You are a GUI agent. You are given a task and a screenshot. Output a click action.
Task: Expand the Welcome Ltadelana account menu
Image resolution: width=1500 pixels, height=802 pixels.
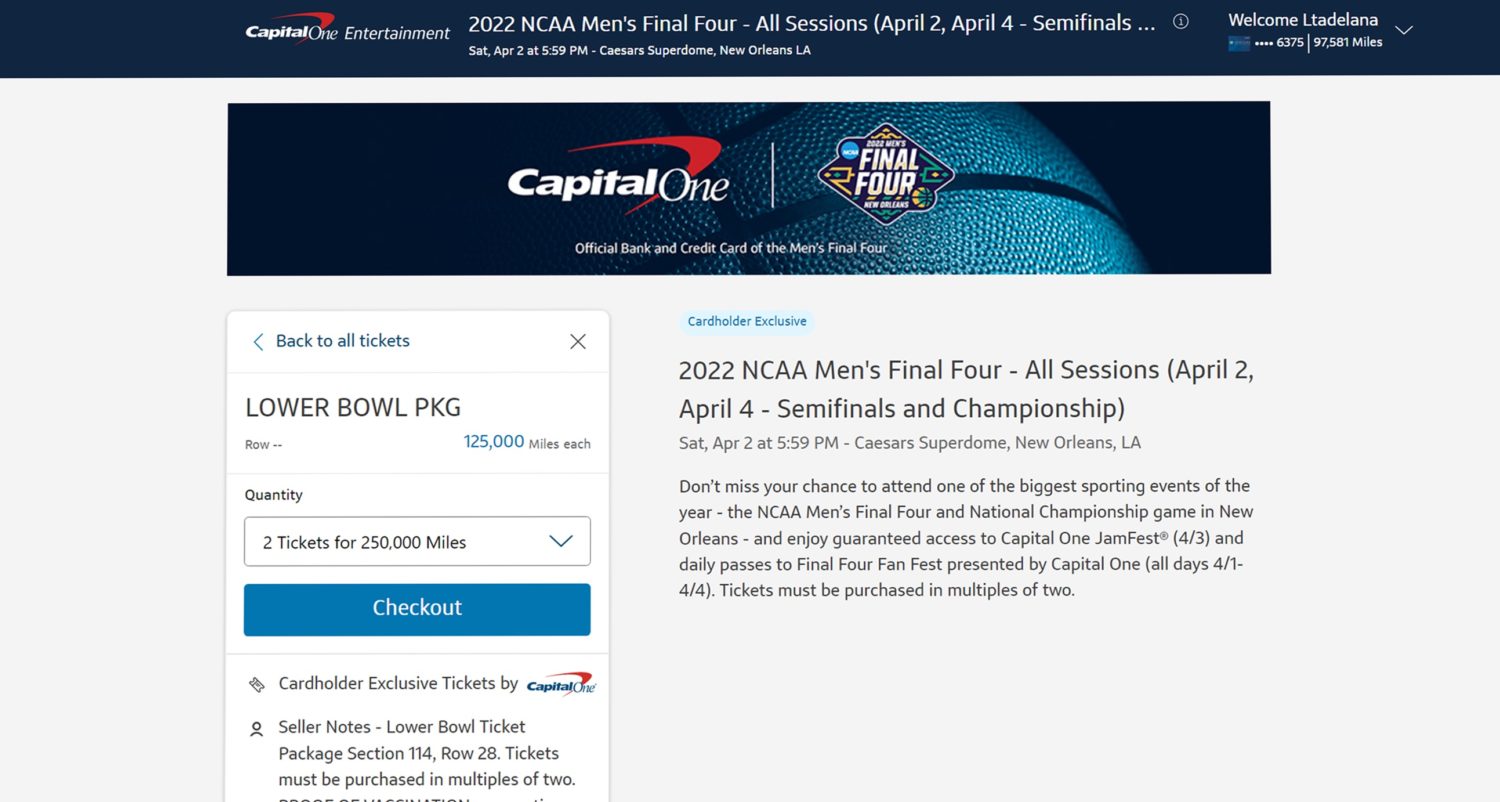(1404, 31)
